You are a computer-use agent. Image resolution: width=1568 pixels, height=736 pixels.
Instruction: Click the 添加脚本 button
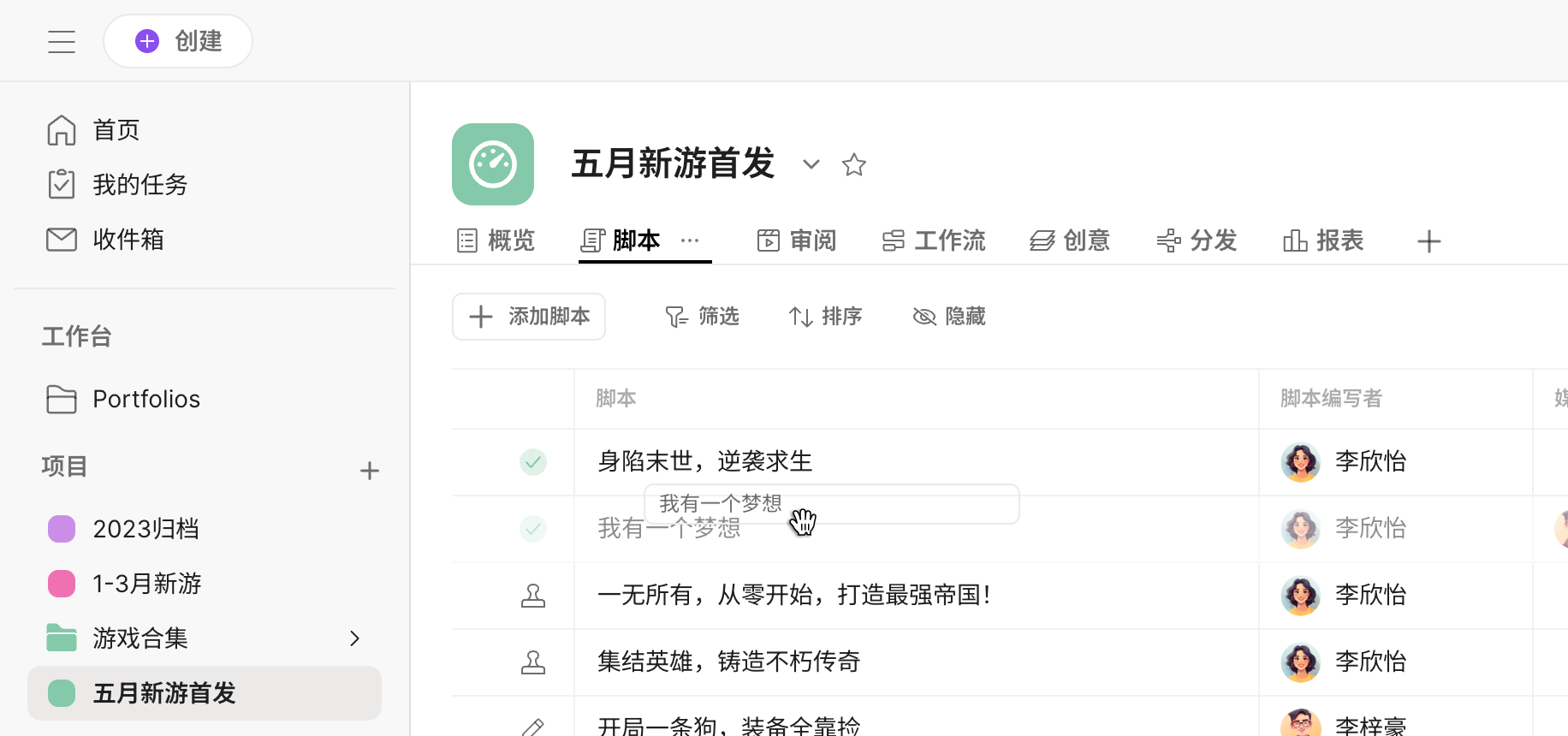(x=529, y=317)
